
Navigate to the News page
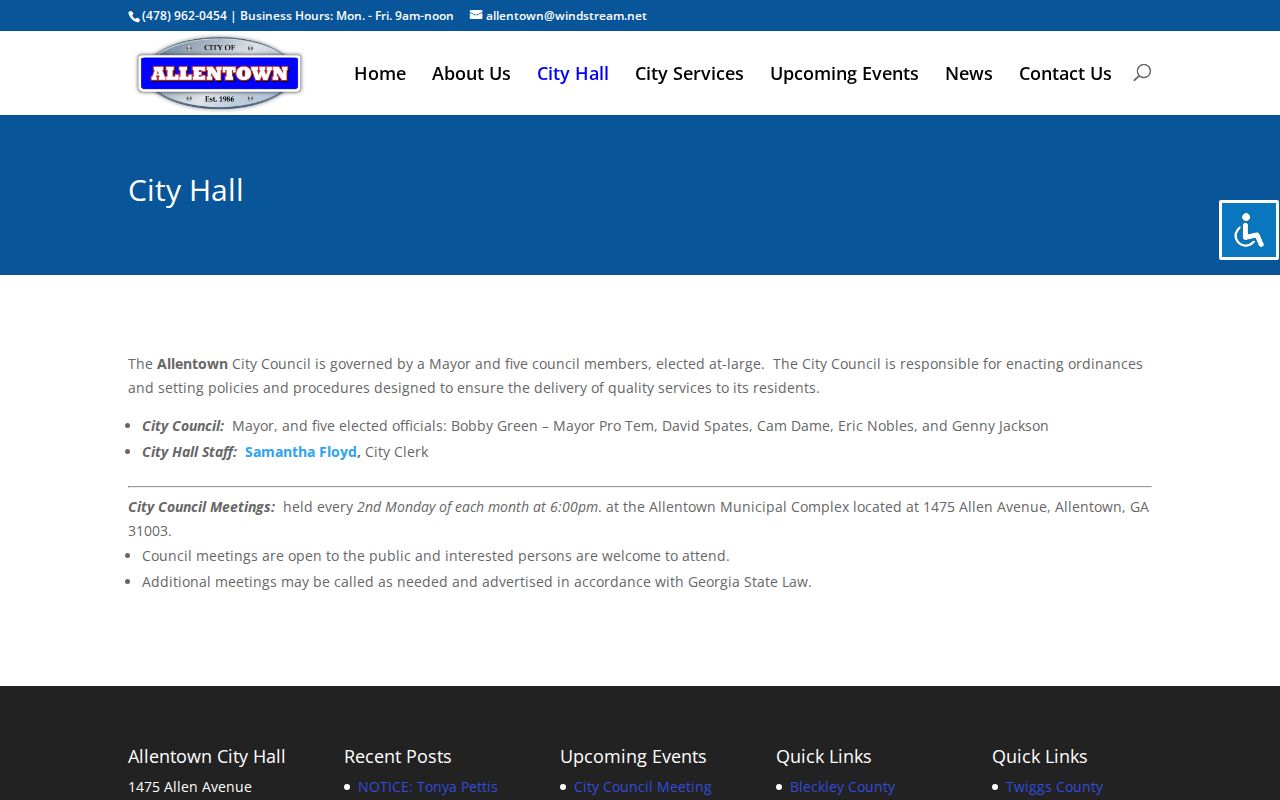969,73
